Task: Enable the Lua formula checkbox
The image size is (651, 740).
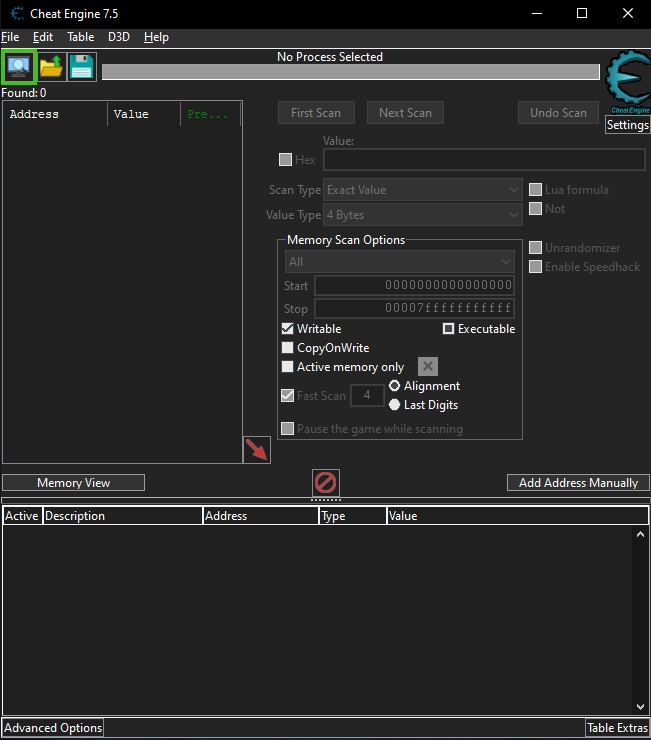Action: click(x=535, y=190)
